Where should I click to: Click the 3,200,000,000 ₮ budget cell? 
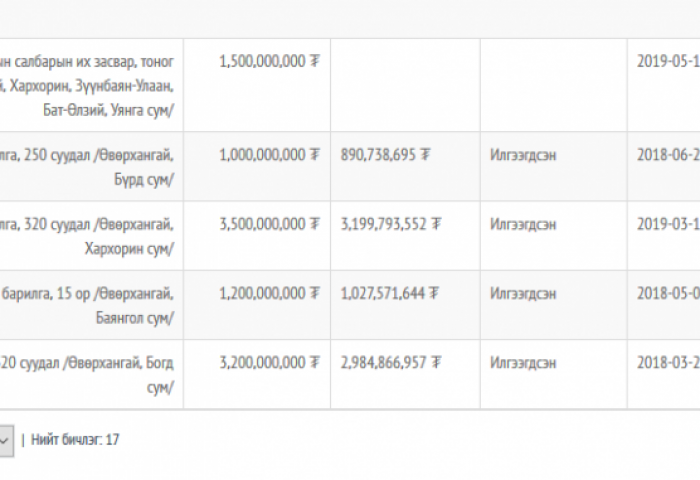coord(269,363)
